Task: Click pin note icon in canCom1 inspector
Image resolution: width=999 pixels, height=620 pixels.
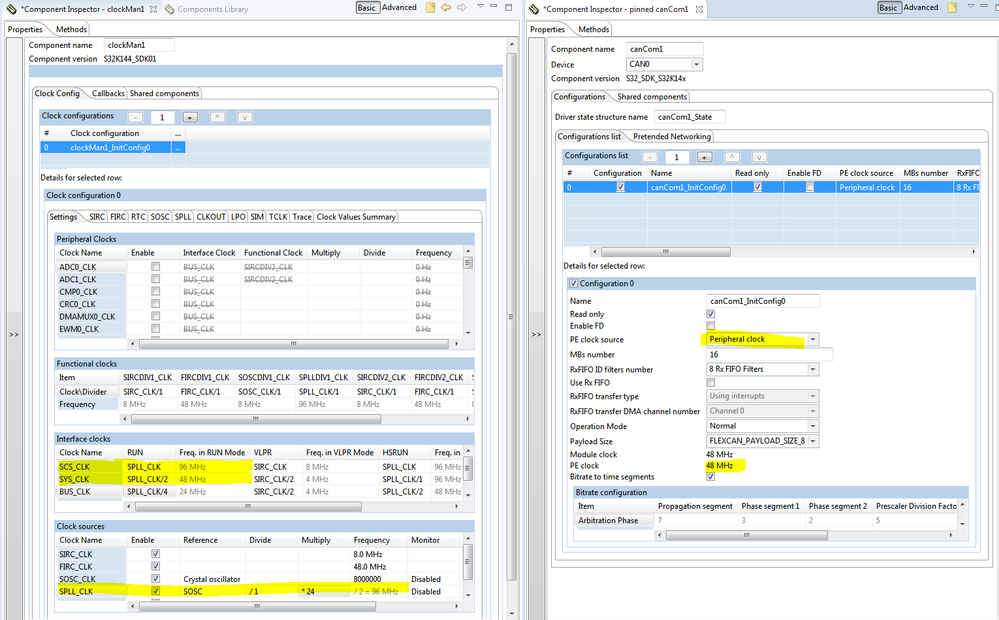Action: pyautogui.click(x=952, y=8)
